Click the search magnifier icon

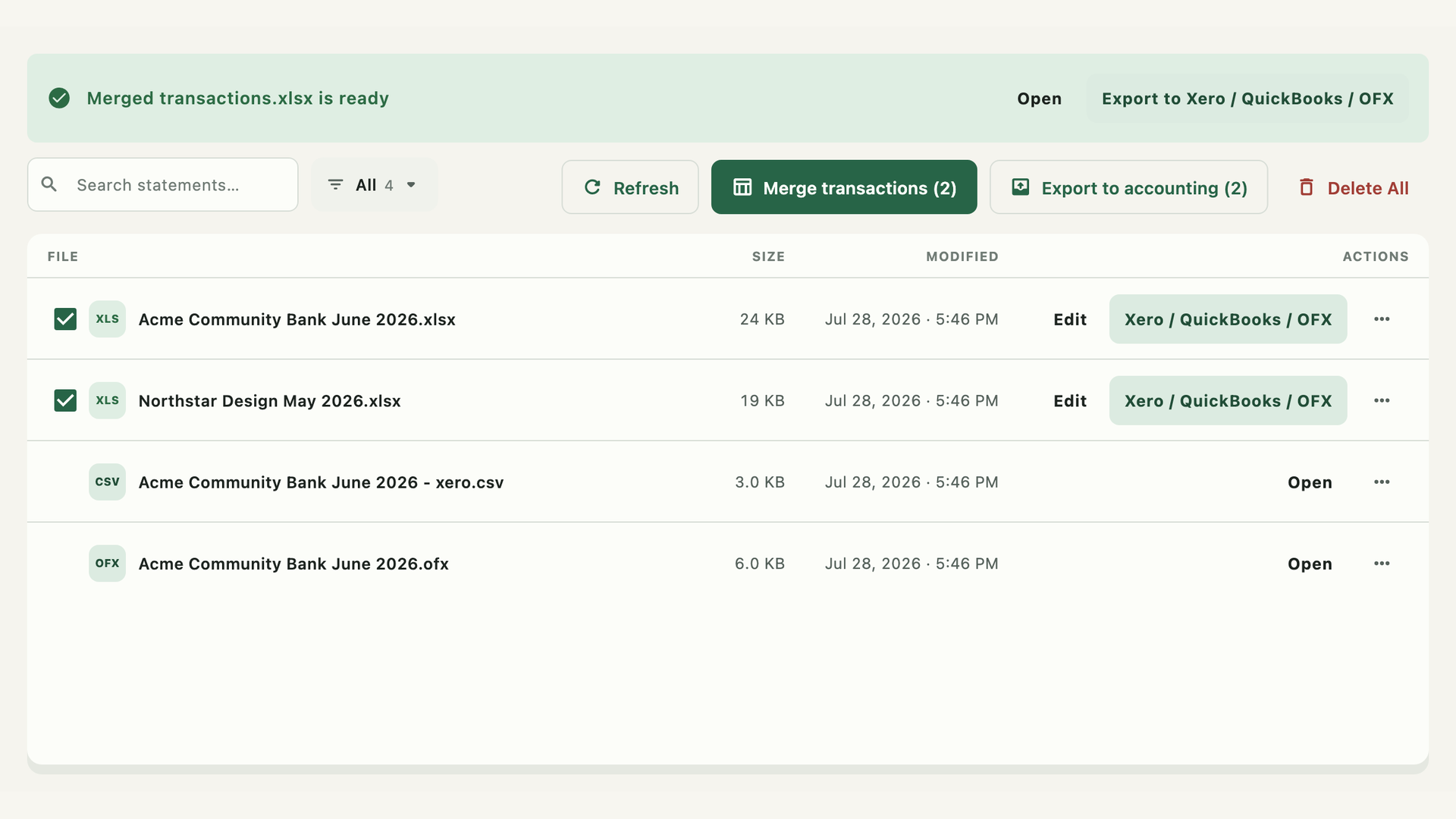coord(49,184)
